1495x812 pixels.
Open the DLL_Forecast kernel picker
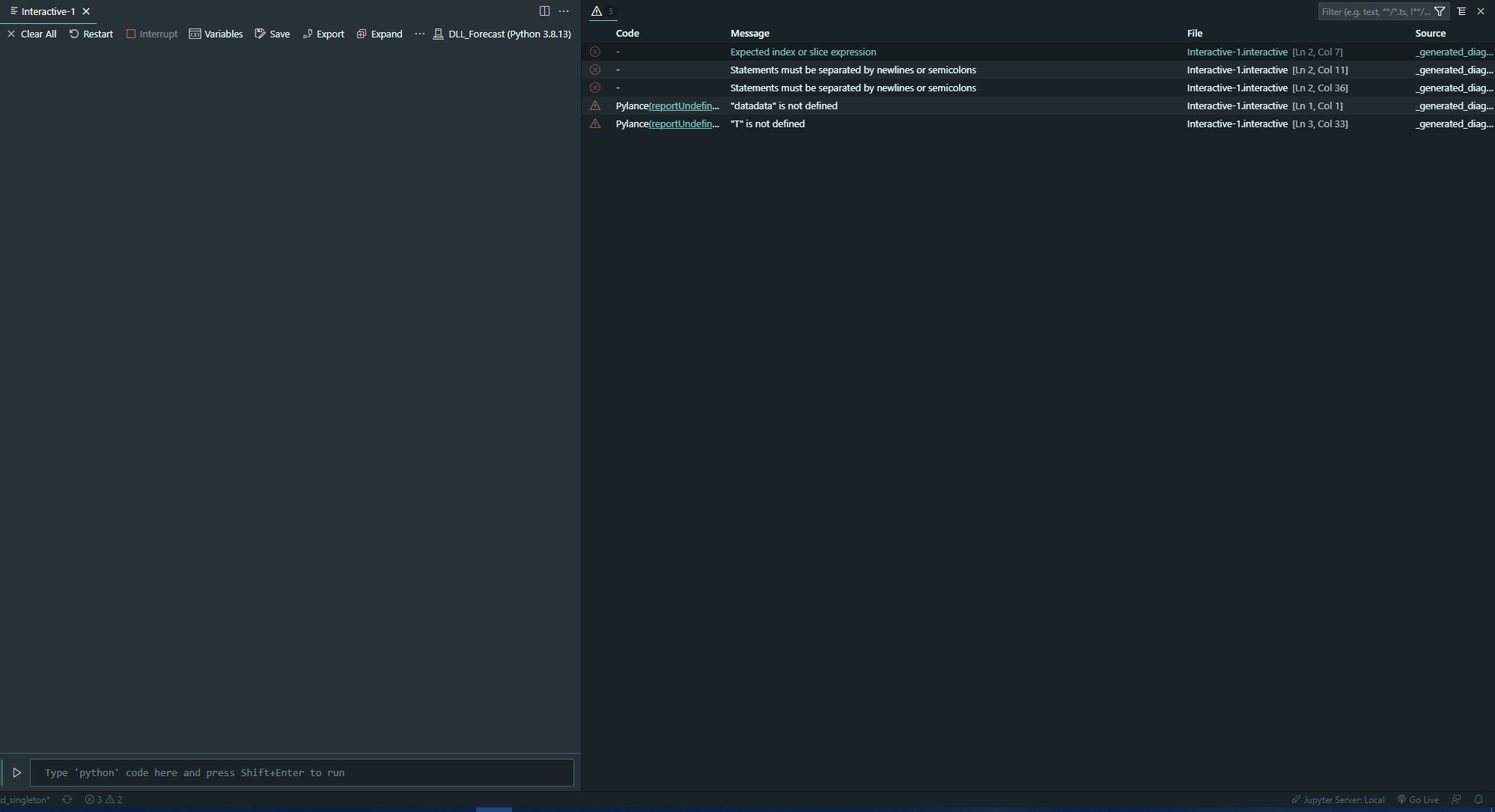pos(502,34)
